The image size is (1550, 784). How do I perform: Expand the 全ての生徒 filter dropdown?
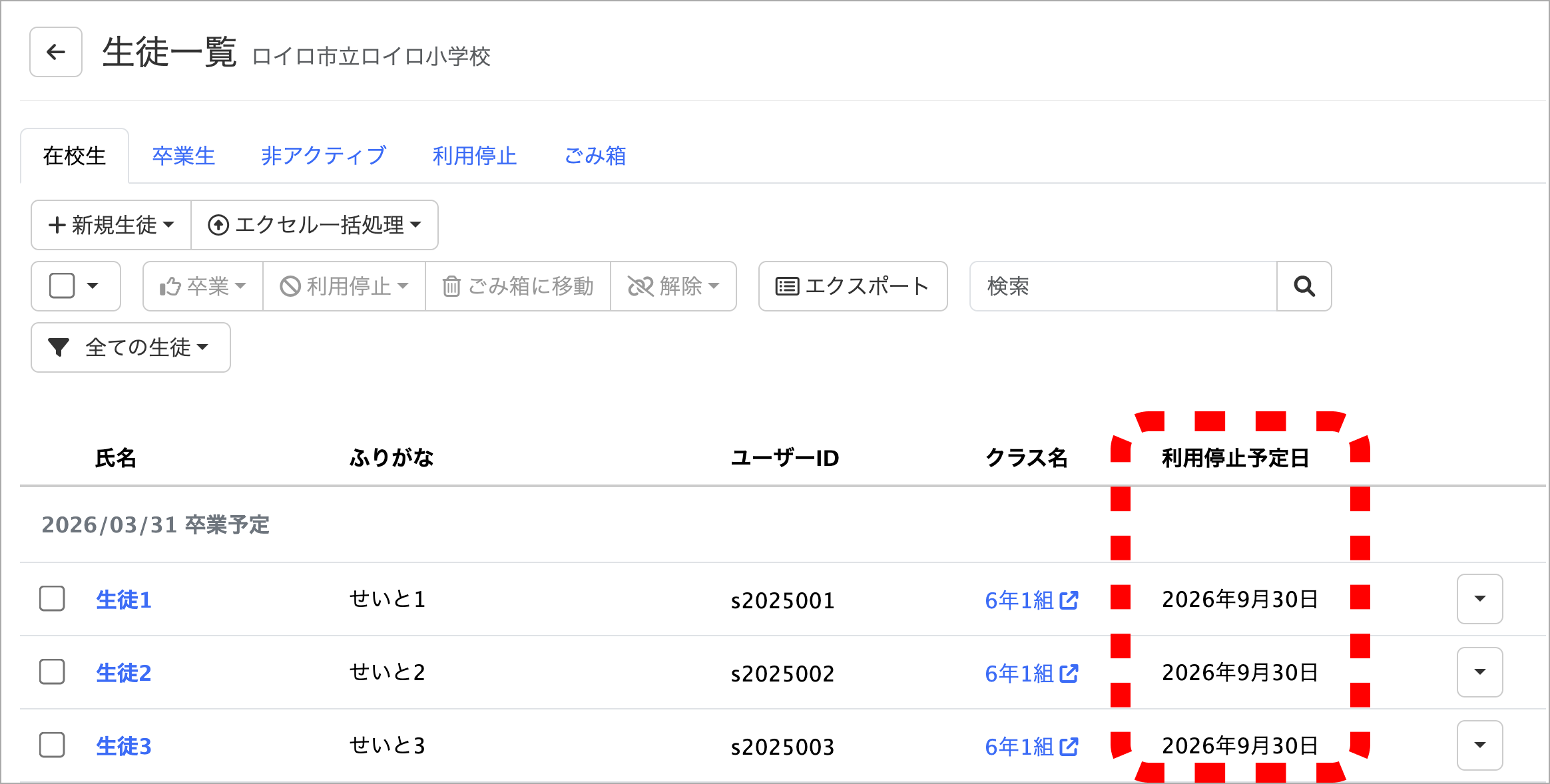(x=130, y=347)
